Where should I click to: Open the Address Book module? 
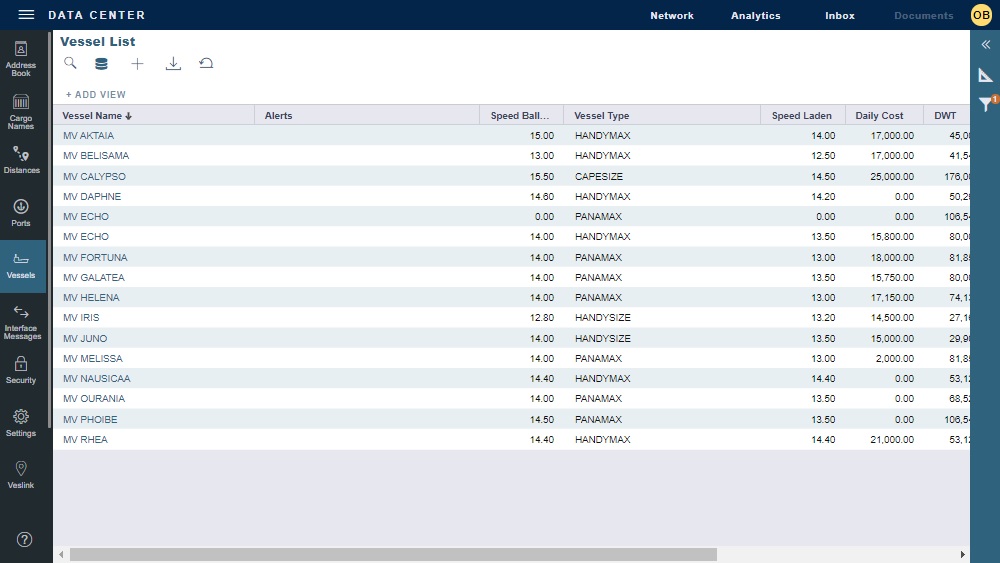(21, 58)
